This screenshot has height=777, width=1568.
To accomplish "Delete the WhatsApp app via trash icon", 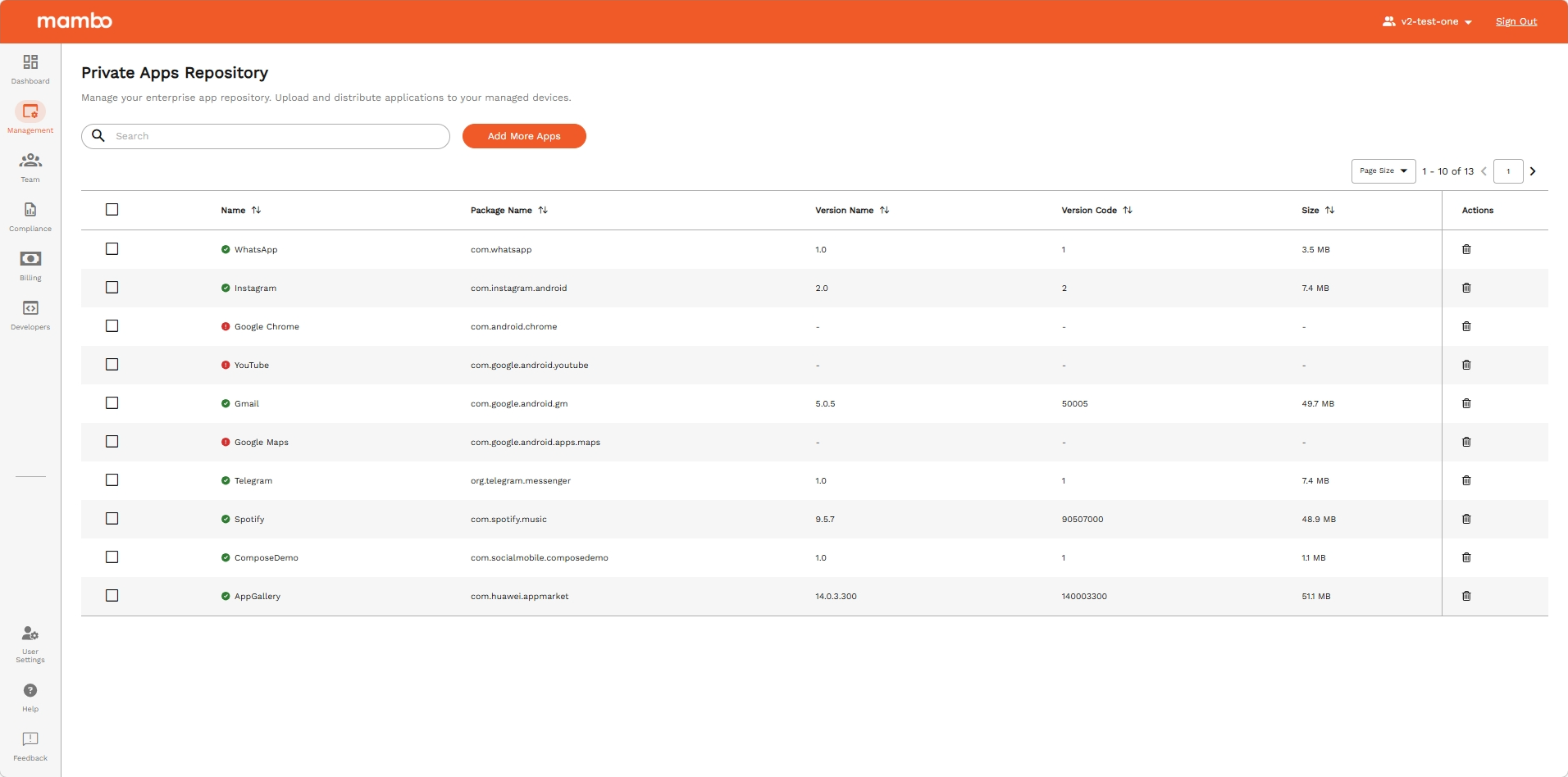I will click(x=1466, y=249).
